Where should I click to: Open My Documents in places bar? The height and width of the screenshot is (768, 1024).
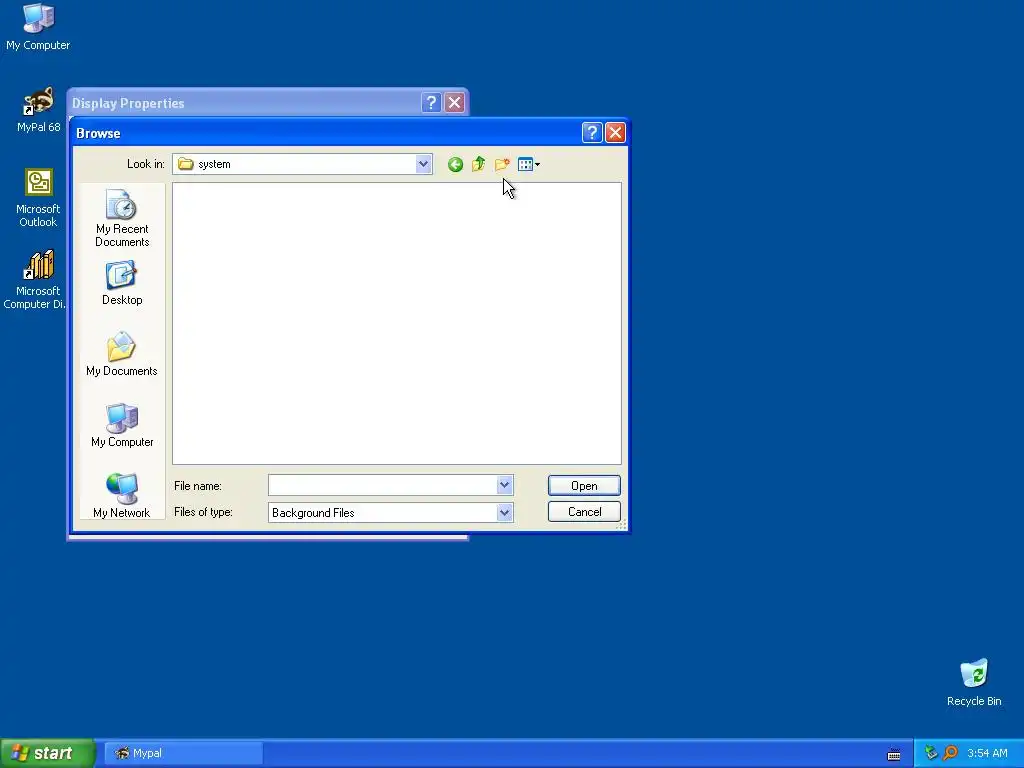pyautogui.click(x=122, y=355)
